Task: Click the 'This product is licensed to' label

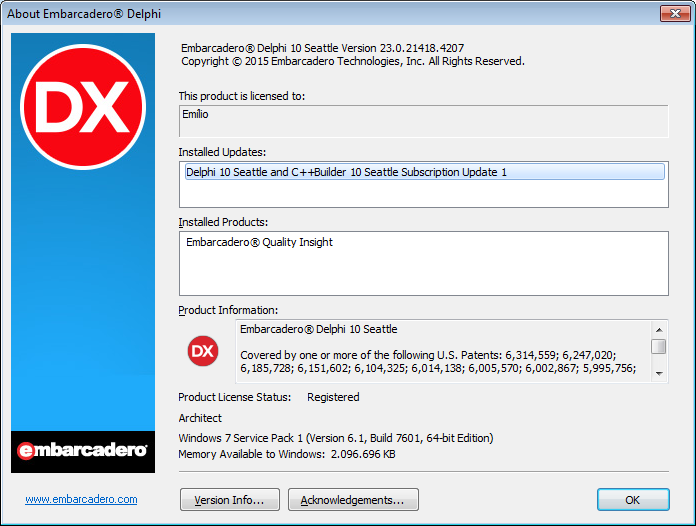Action: (242, 96)
